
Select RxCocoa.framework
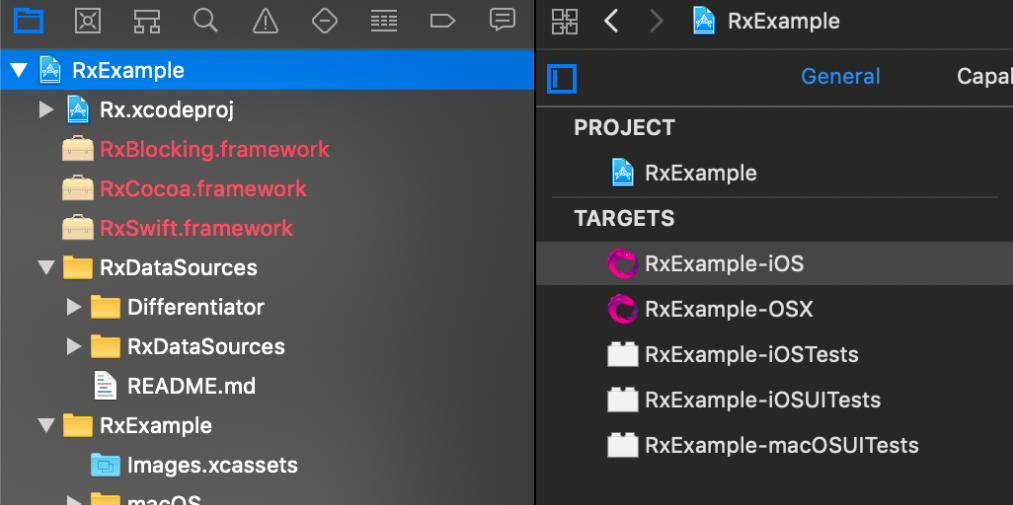coord(203,189)
